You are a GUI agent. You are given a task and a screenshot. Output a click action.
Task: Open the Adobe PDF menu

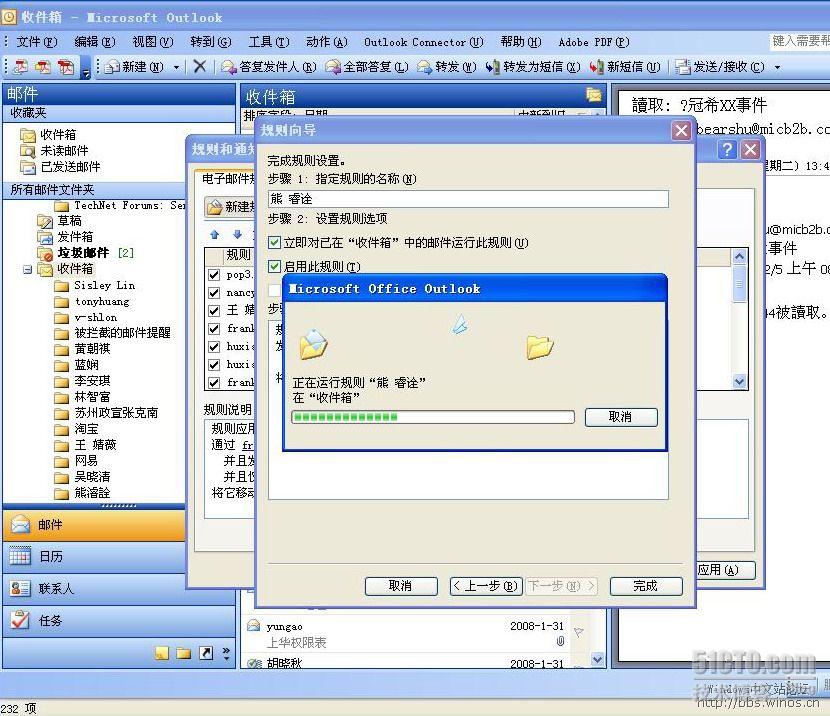[x=594, y=42]
